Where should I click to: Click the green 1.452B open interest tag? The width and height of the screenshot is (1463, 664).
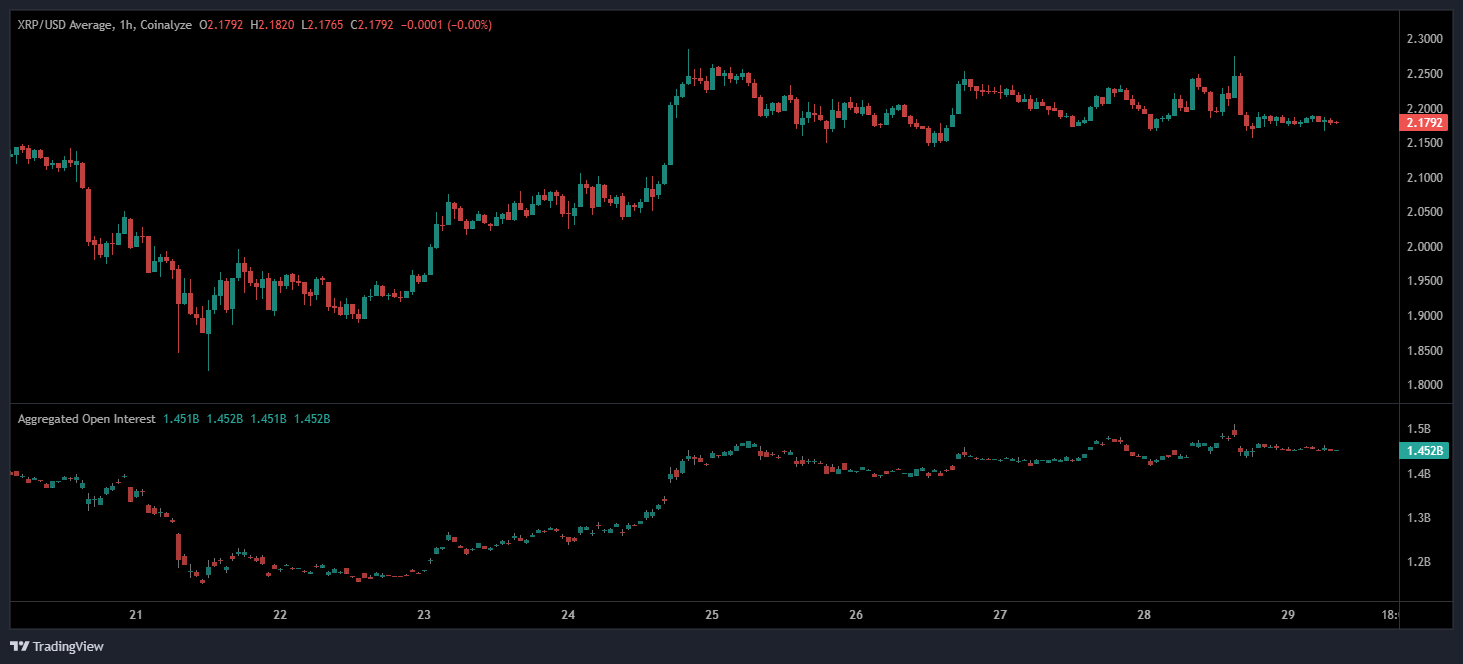pos(1424,451)
